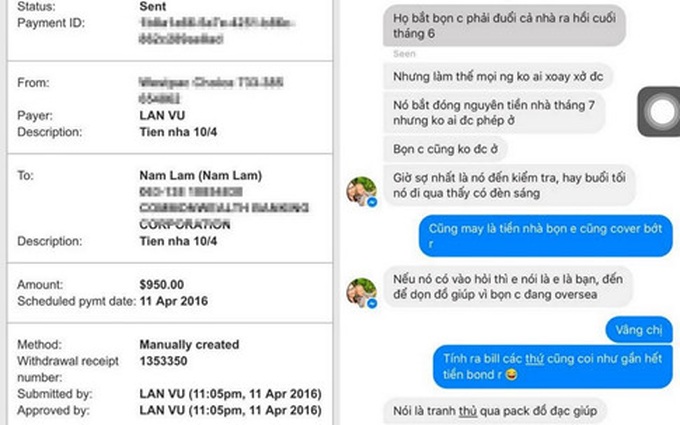Click Messenger badge on upper avatar
This screenshot has height=425, width=680.
point(372,202)
